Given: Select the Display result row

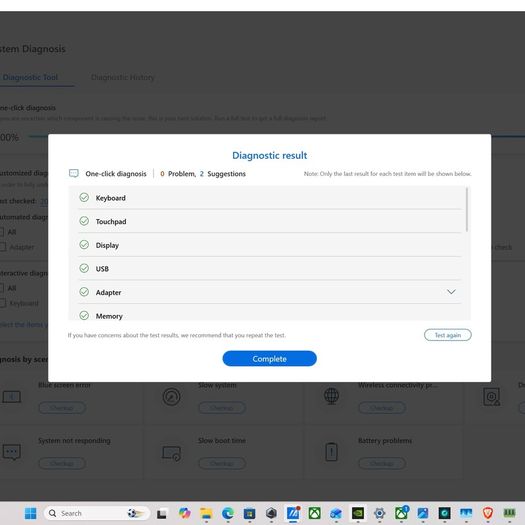Looking at the screenshot, I should 270,245.
